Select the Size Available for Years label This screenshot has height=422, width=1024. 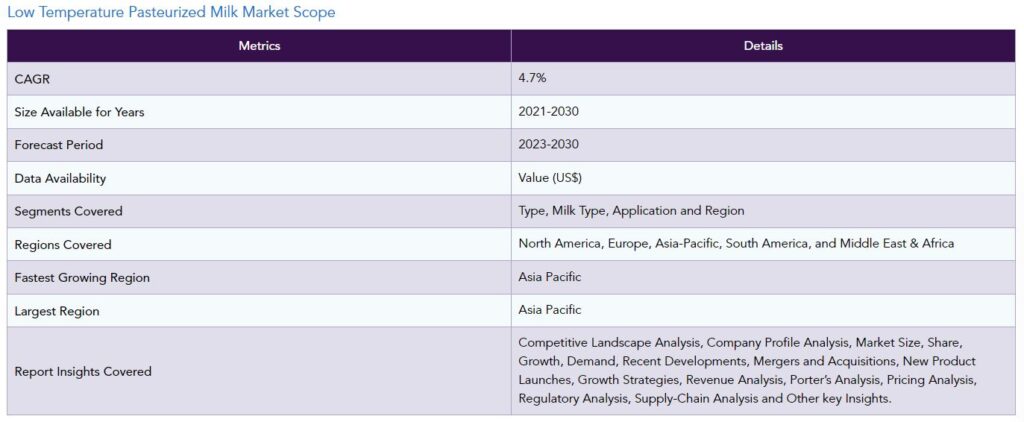pos(79,112)
